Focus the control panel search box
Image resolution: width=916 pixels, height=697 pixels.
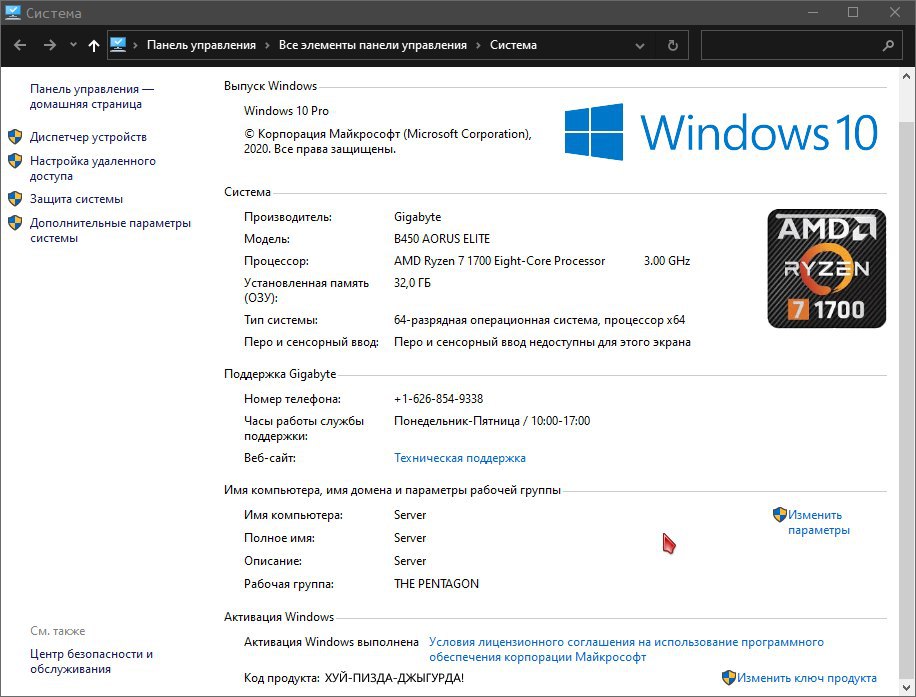[x=801, y=45]
